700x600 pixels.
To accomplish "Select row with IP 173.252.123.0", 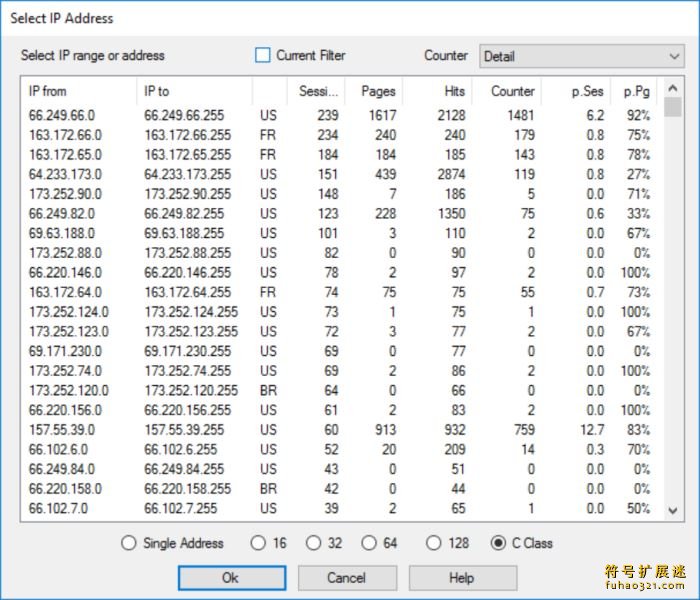I will point(340,331).
